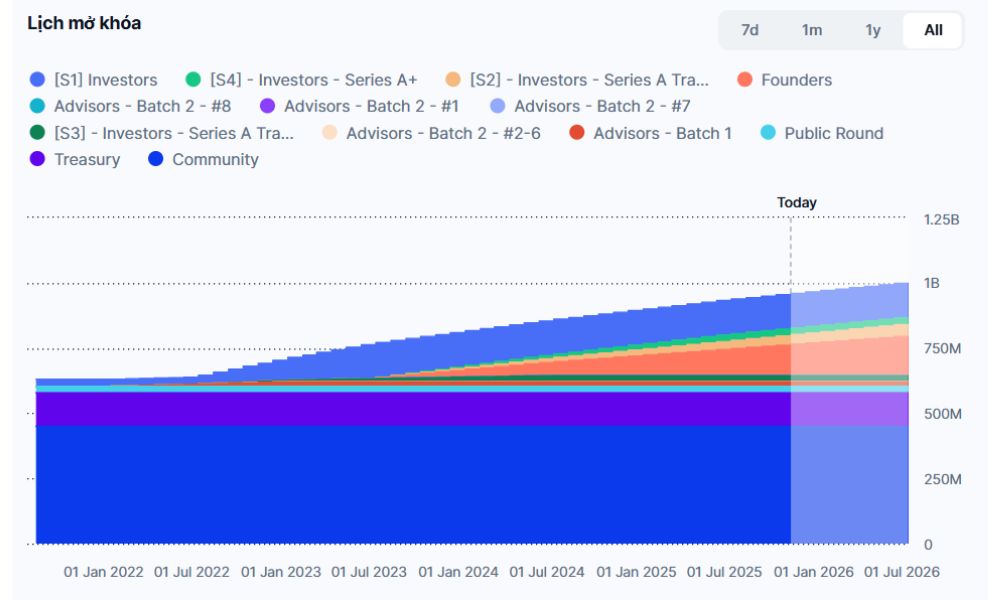Toggle Advisors - Batch 1 legend entry
Screen dimensions: 1000x600
tap(662, 133)
